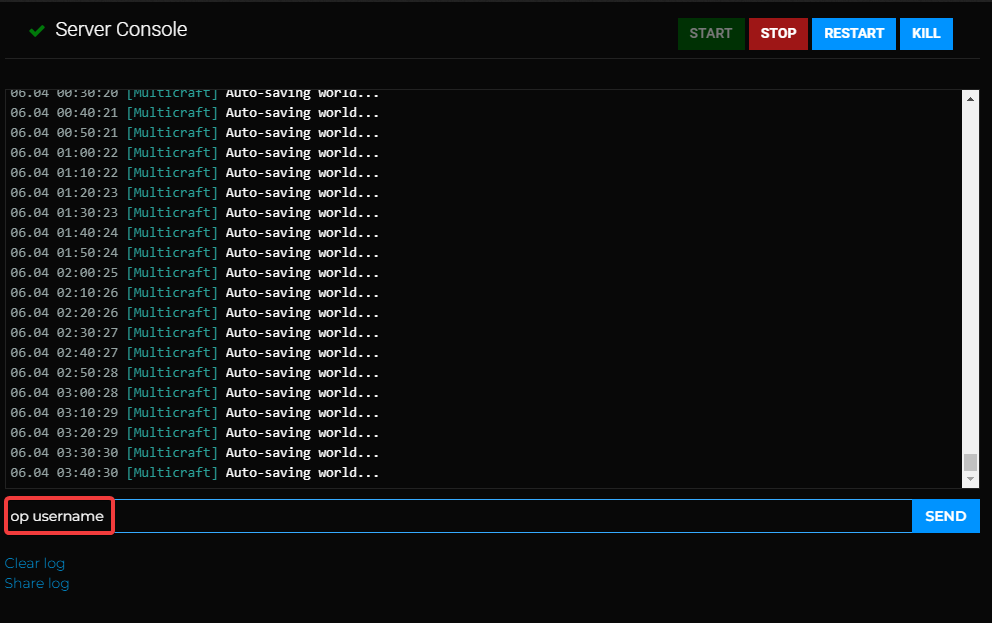Screen dimensions: 992x623
Task: Select the 06.04 00:40:21 auto-saving log line
Action: click(195, 113)
